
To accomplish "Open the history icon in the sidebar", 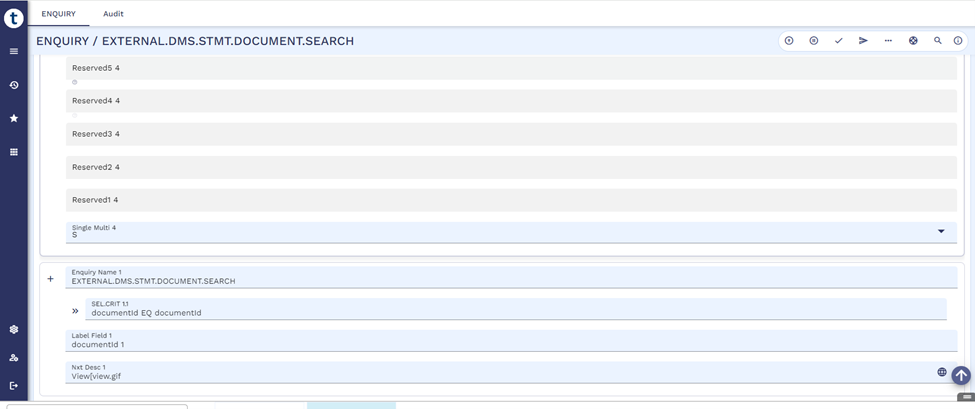I will [x=14, y=85].
